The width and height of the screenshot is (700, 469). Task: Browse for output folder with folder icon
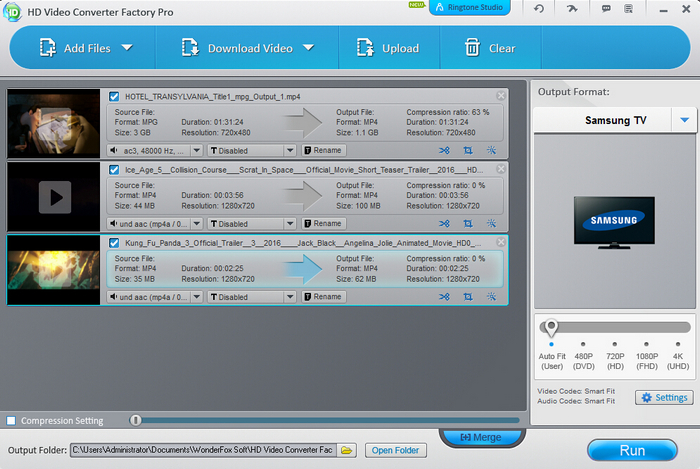point(346,450)
